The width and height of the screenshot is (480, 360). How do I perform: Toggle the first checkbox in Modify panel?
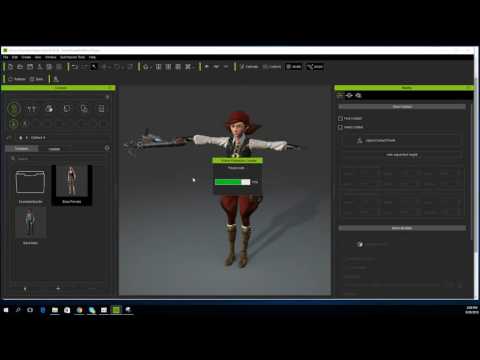(340, 118)
